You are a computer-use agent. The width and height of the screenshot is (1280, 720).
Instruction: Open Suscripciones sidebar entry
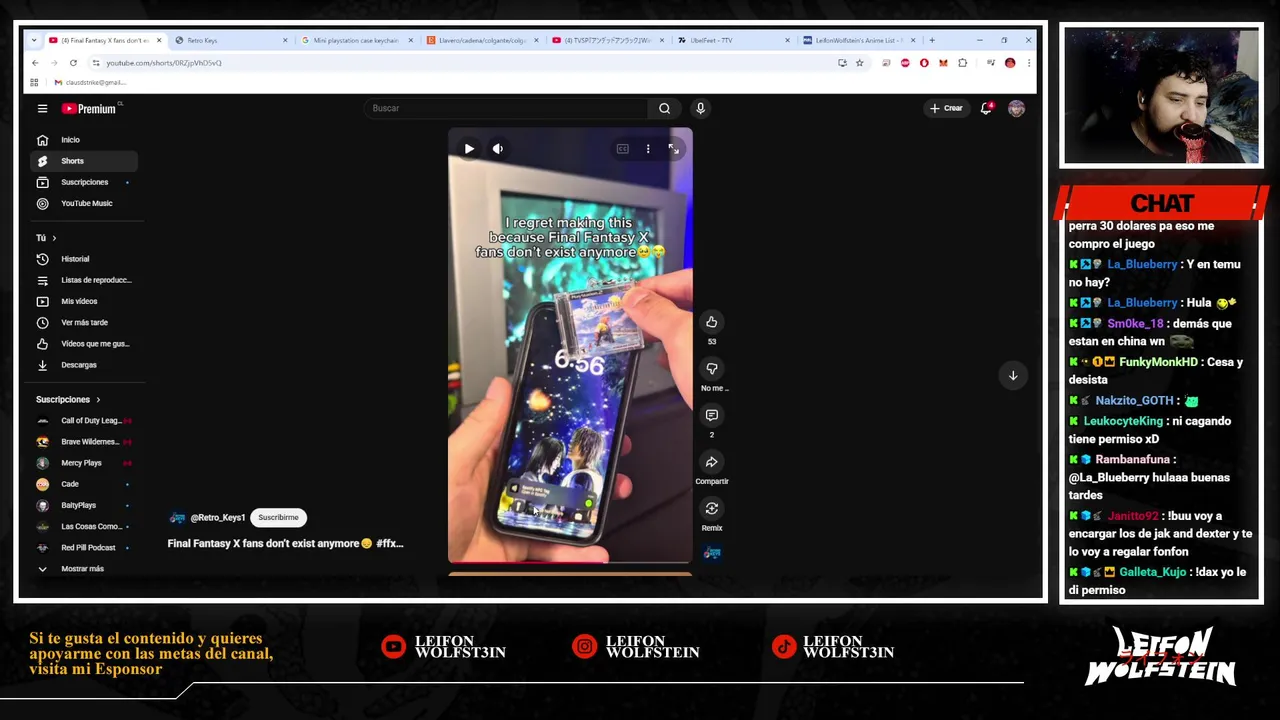(x=84, y=182)
